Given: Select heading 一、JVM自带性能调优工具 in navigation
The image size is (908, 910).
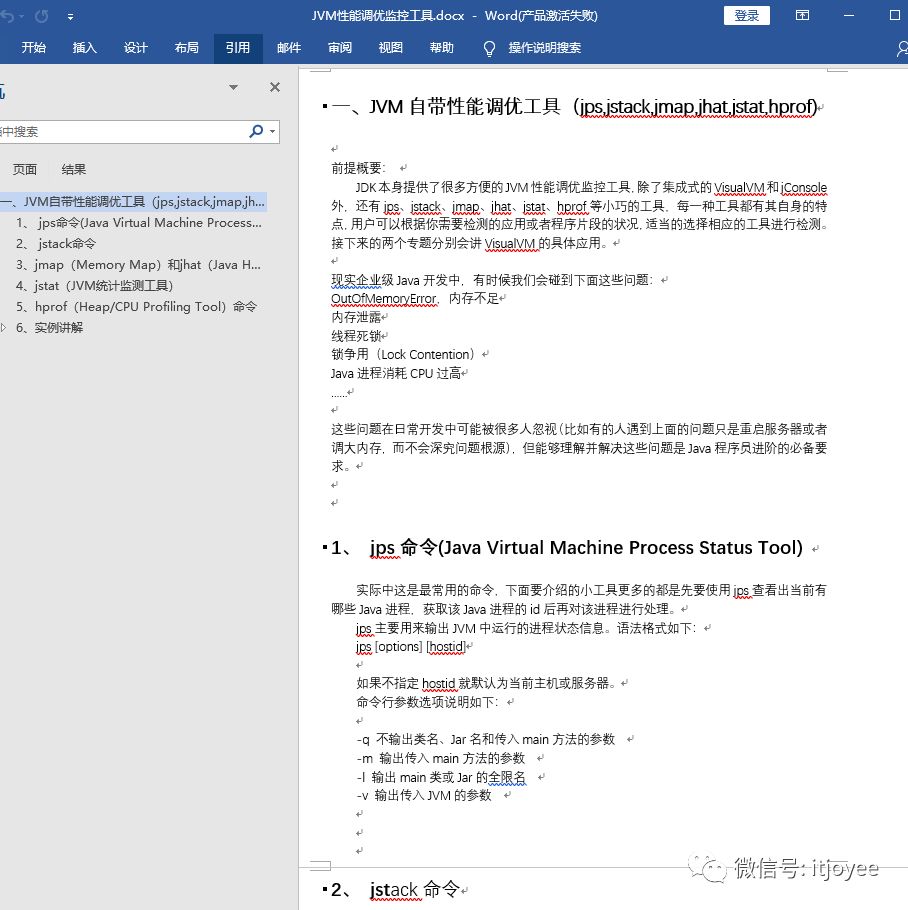Looking at the screenshot, I should click(133, 201).
